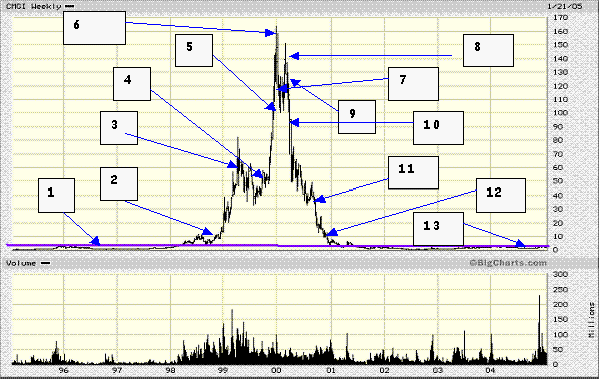Select the 120 price axis label
This screenshot has width=599, height=379.
(x=560, y=86)
